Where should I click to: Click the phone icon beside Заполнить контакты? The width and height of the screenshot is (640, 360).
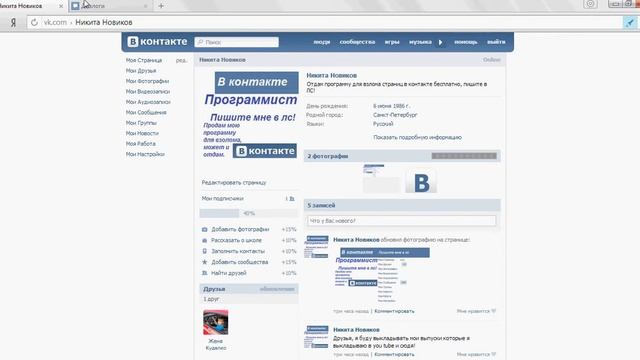pyautogui.click(x=204, y=251)
